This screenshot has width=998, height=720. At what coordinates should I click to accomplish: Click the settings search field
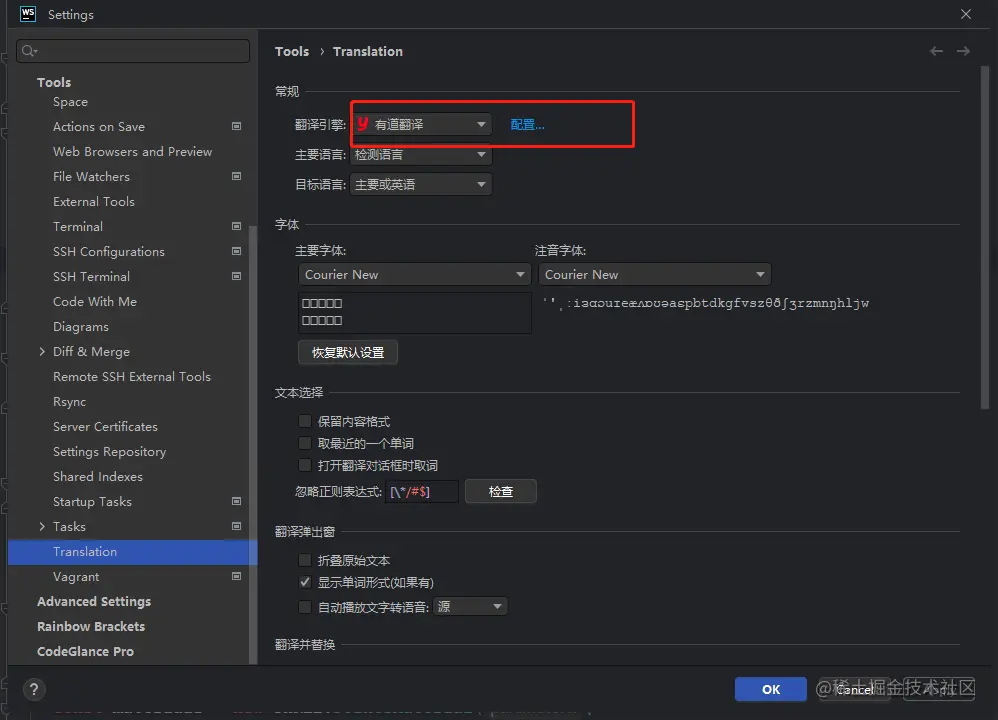click(133, 51)
